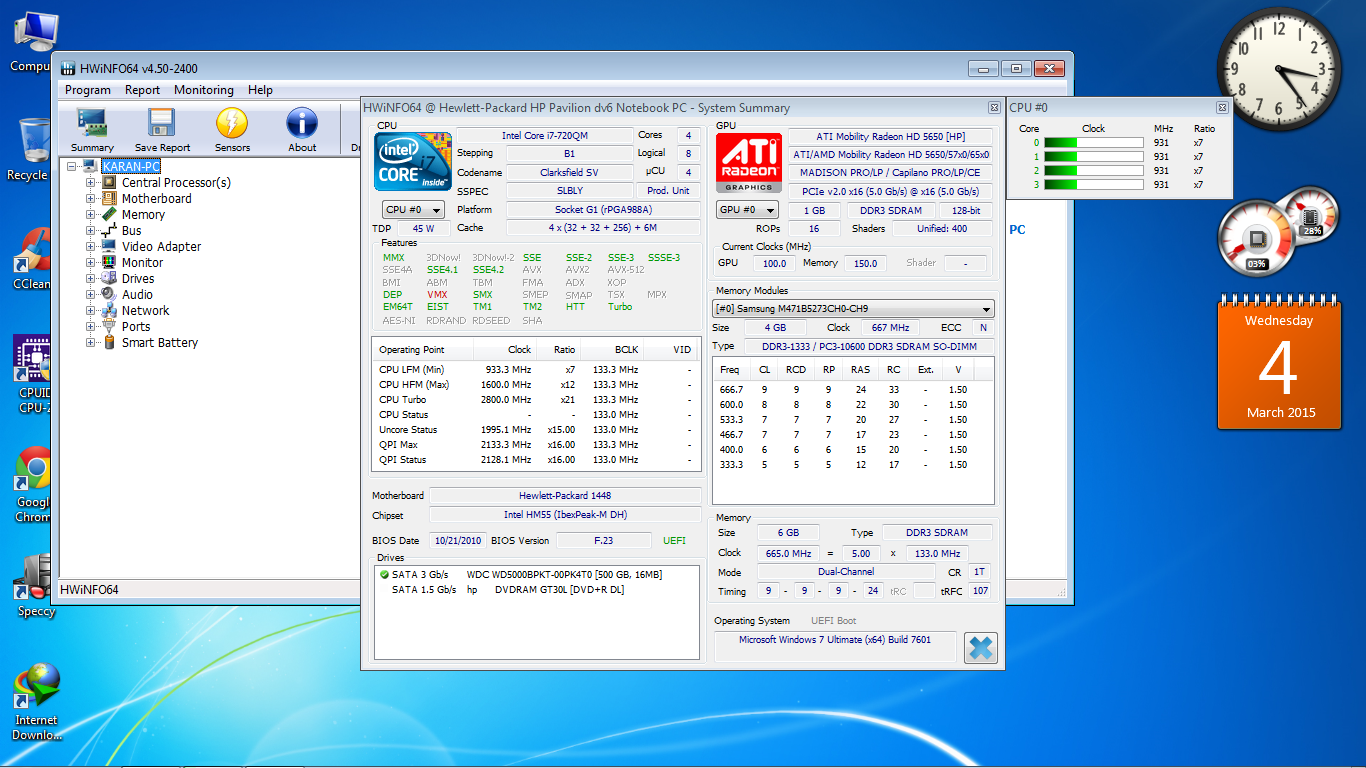Expand the Network tree node
The height and width of the screenshot is (768, 1366).
click(91, 311)
